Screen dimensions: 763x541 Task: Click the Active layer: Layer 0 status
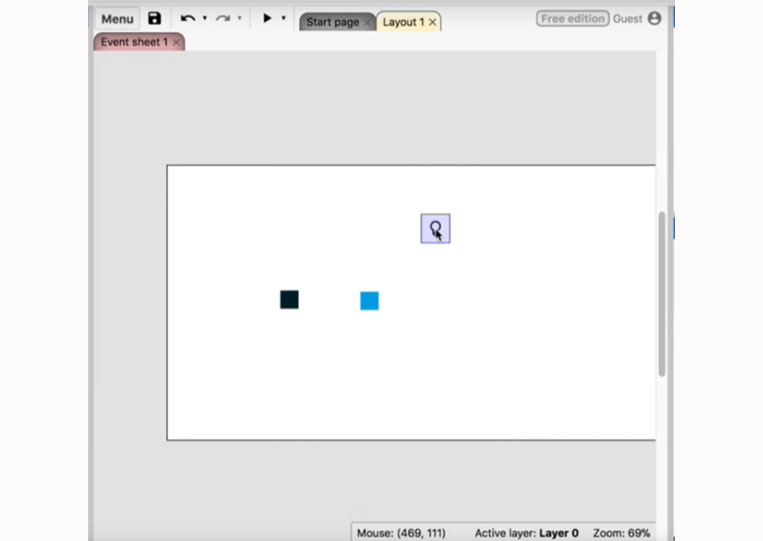pos(527,533)
